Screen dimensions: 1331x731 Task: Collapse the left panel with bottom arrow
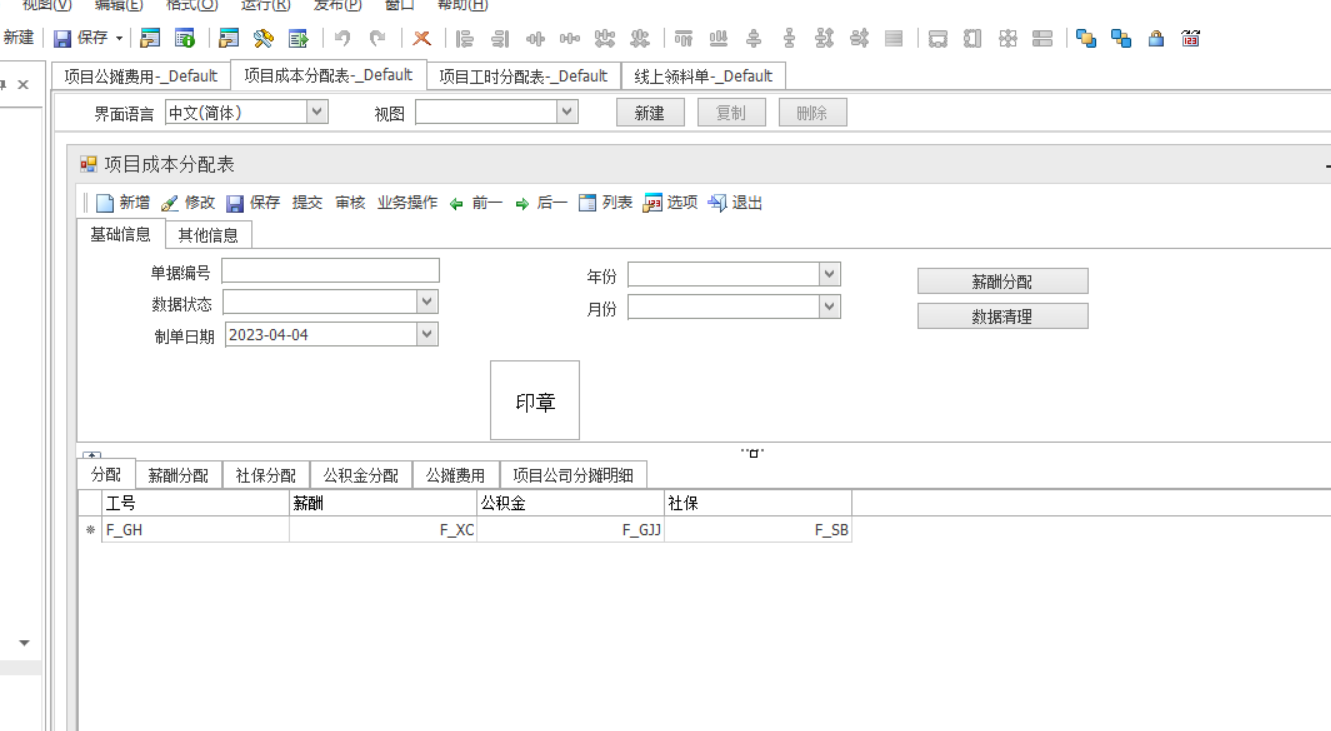[x=24, y=643]
